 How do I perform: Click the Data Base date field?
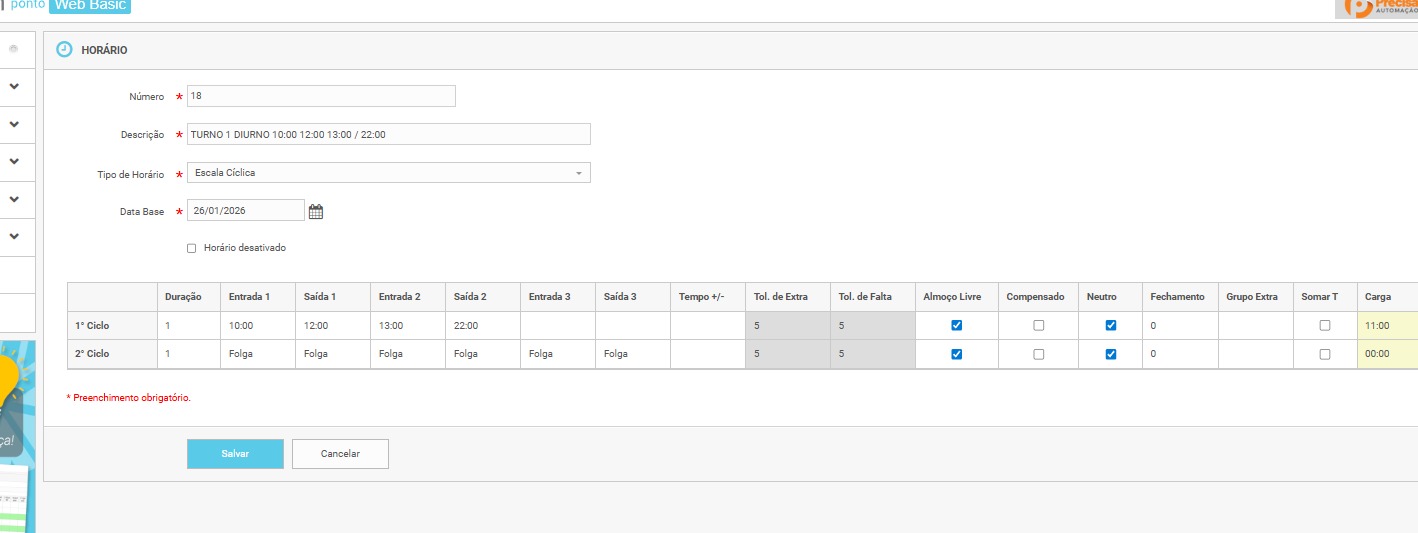pyautogui.click(x=245, y=211)
